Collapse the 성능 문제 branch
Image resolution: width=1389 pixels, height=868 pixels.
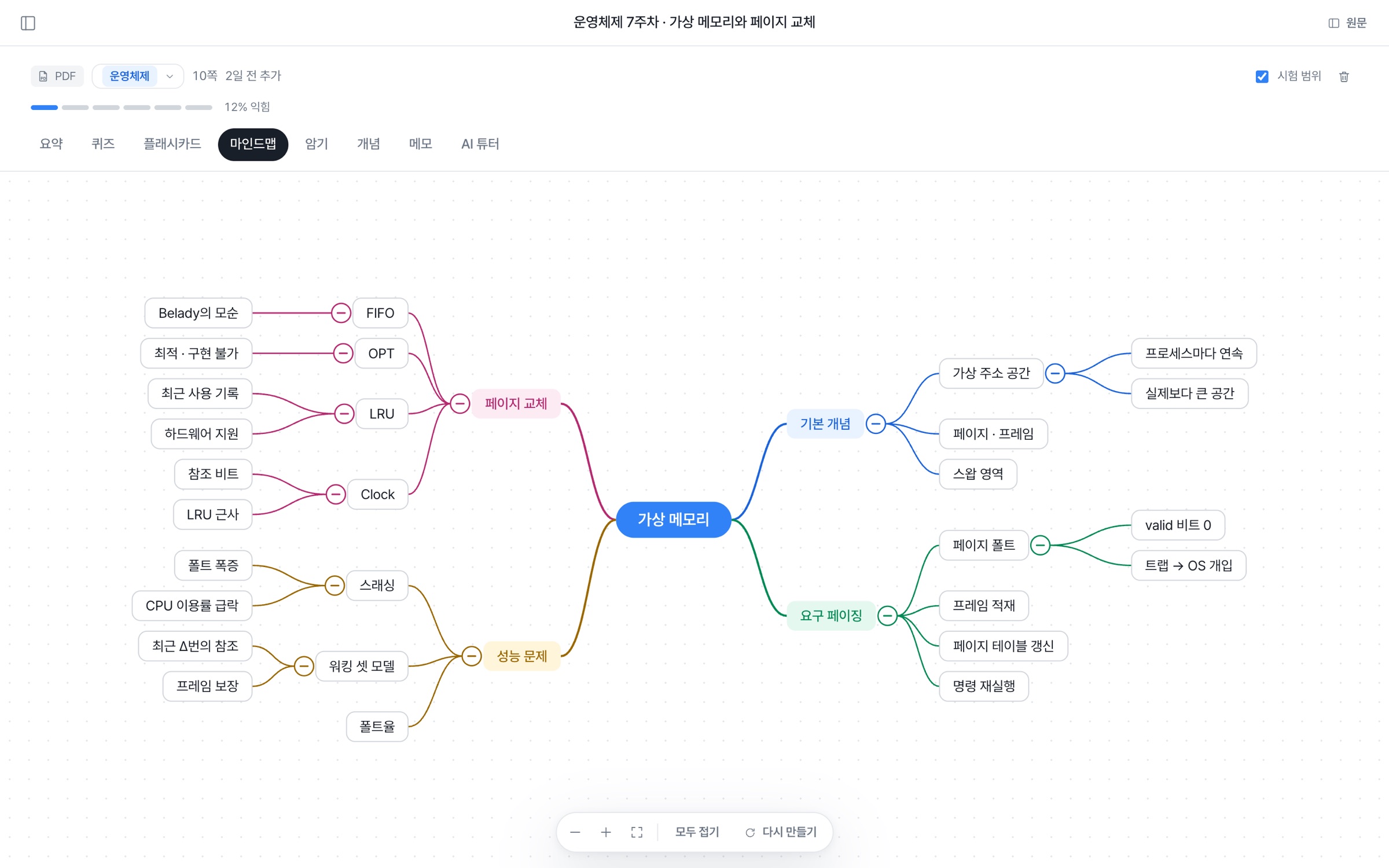(x=471, y=656)
